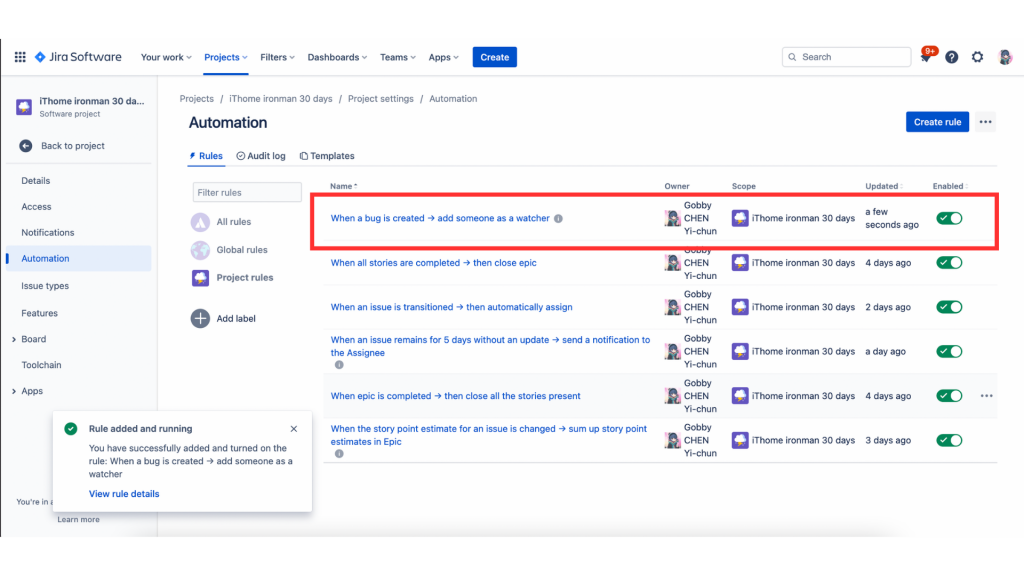Viewport: 1024px width, 576px height.
Task: Switch to the Rules tab
Action: point(206,156)
